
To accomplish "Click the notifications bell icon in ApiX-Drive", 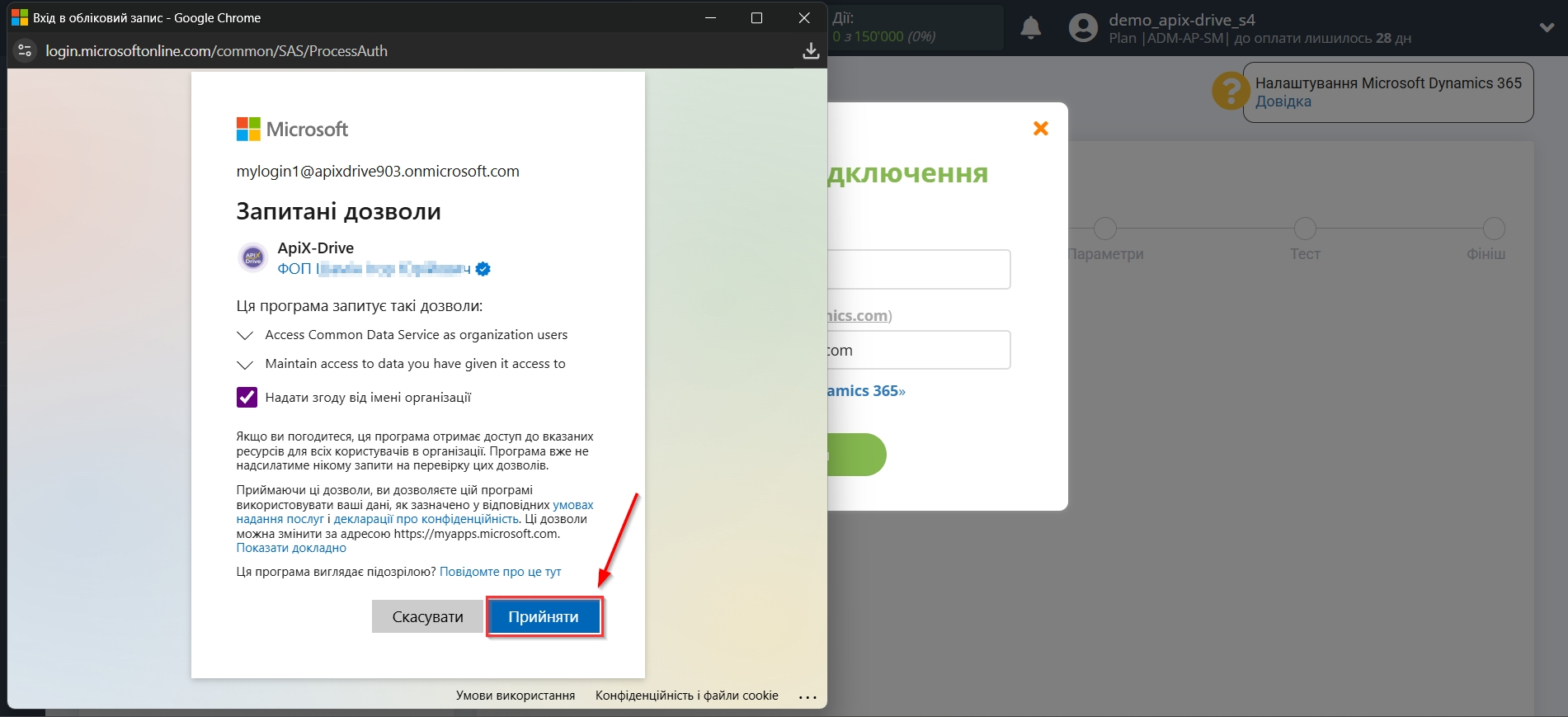I will [1030, 28].
